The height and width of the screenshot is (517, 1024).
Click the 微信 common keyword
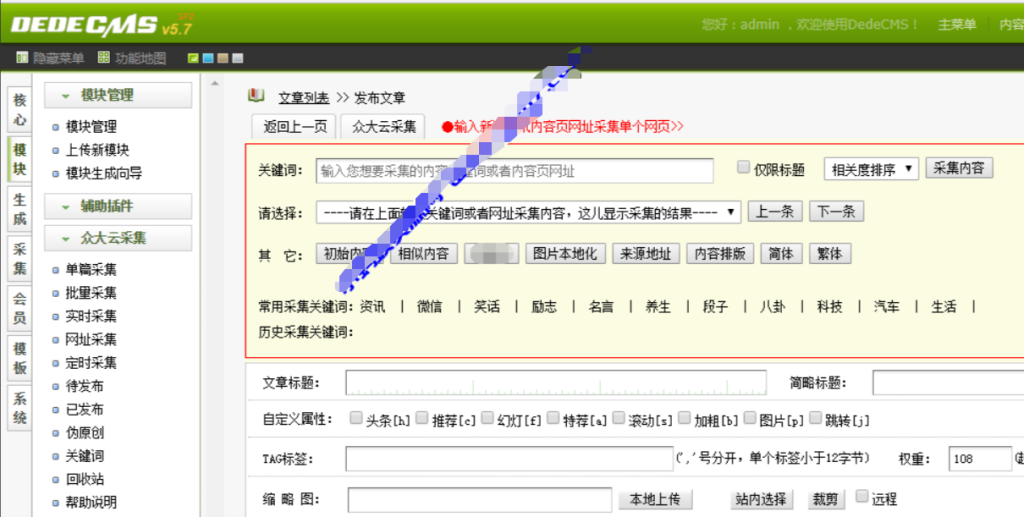429,307
